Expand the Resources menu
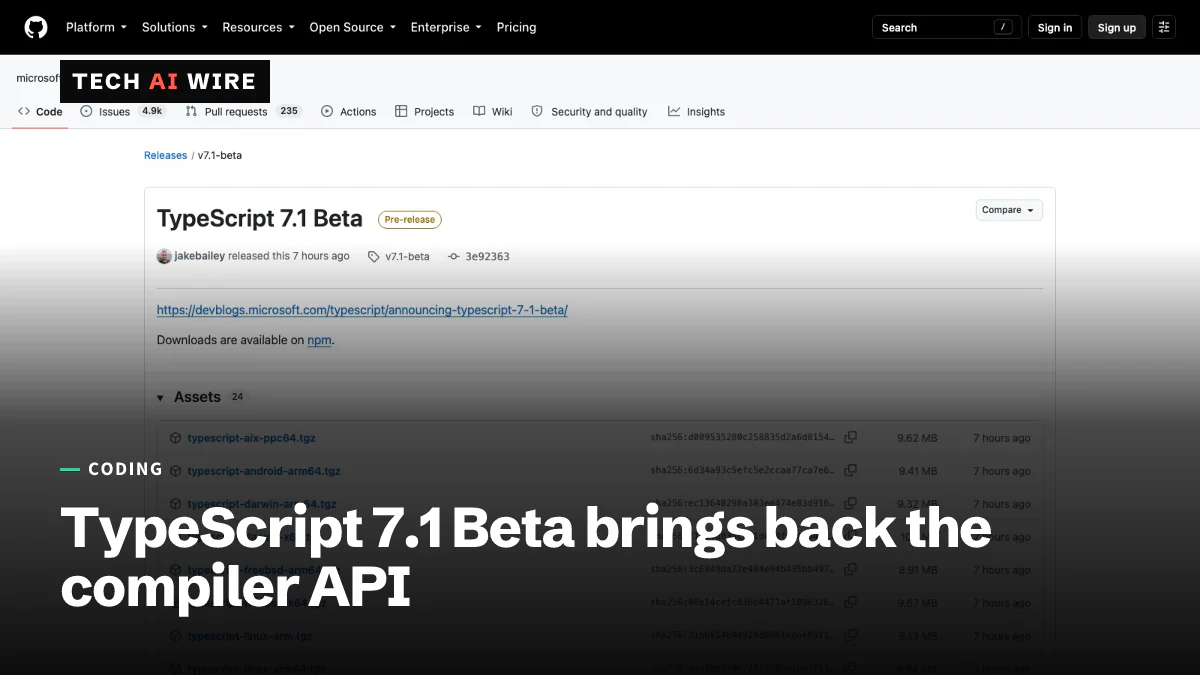1200x675 pixels. 258,27
